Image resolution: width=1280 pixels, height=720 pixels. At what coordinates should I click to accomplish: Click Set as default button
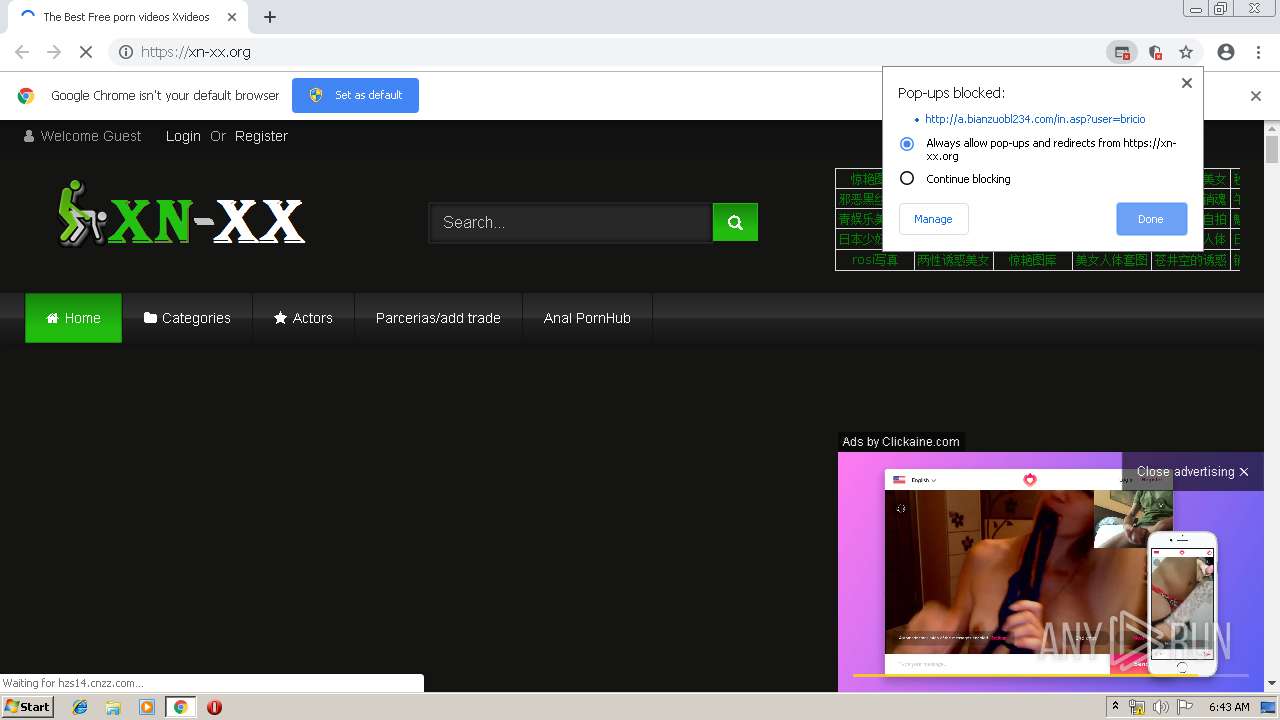tap(355, 95)
